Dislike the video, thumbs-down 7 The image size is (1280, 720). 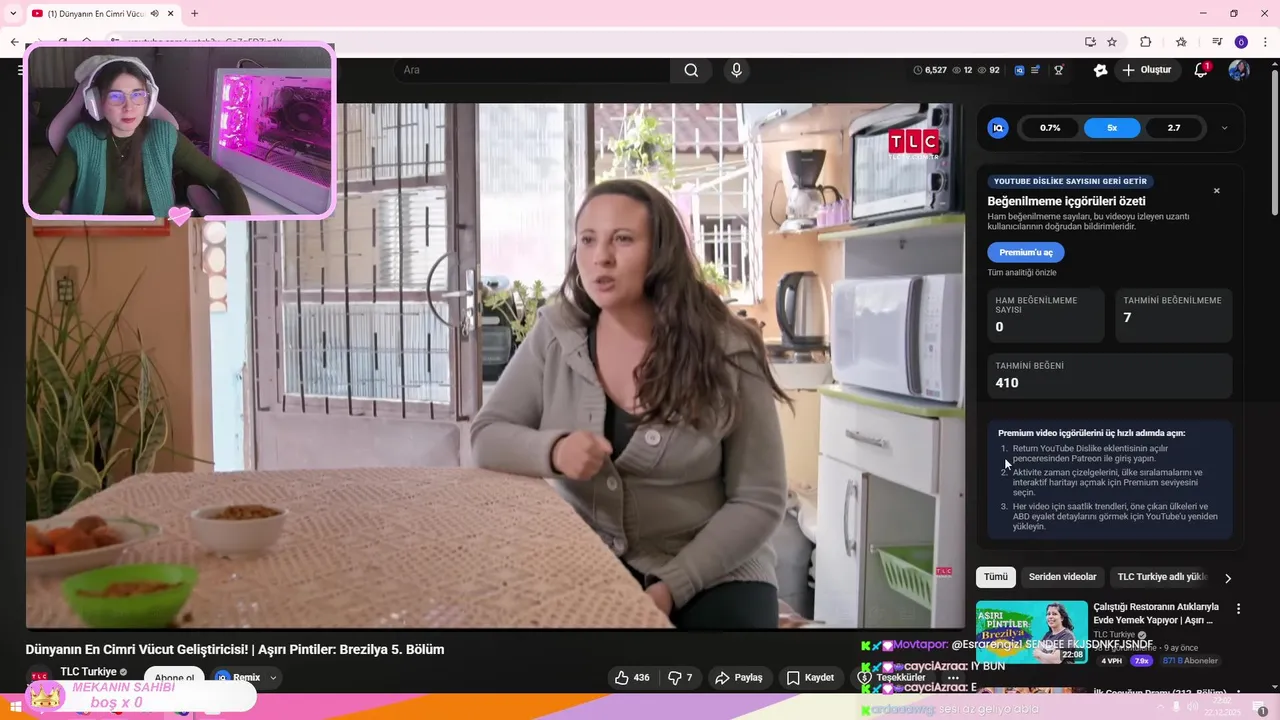680,677
